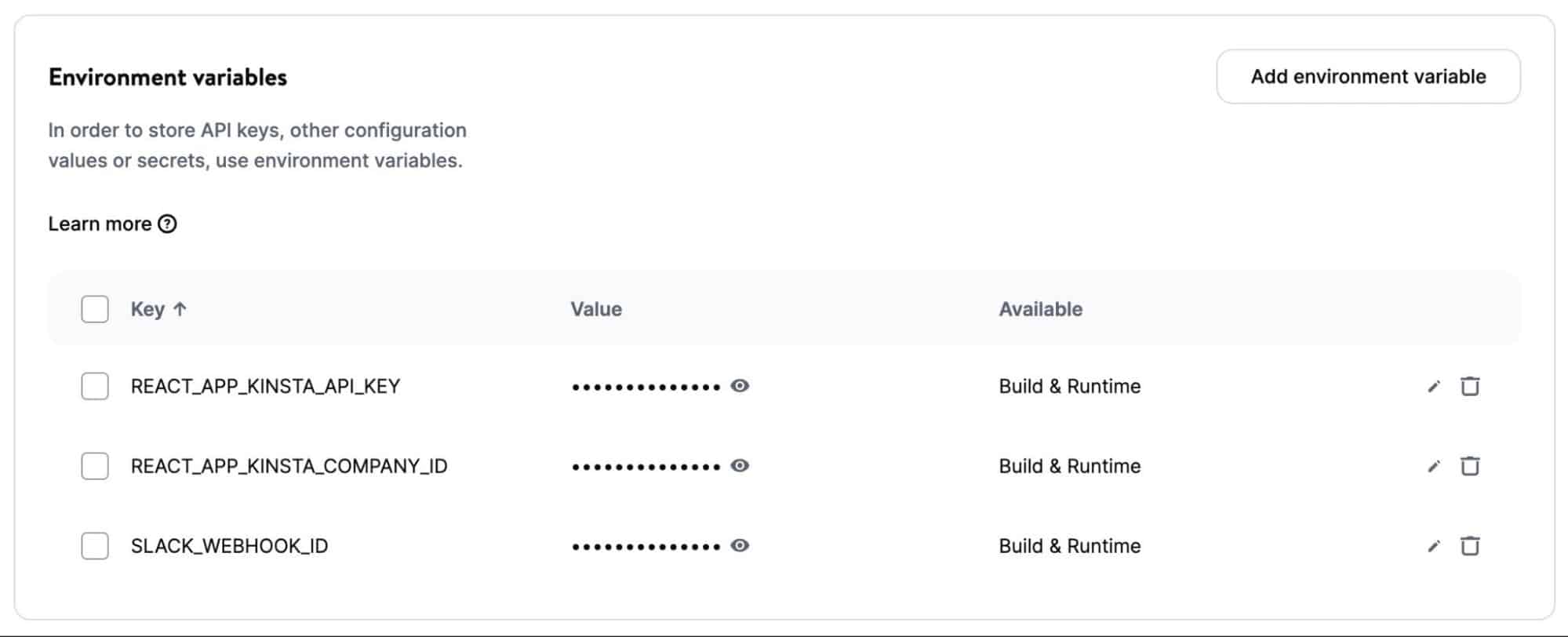Tick the REACT_APP_KINSTA_COMPANY_ID checkbox

[x=95, y=466]
